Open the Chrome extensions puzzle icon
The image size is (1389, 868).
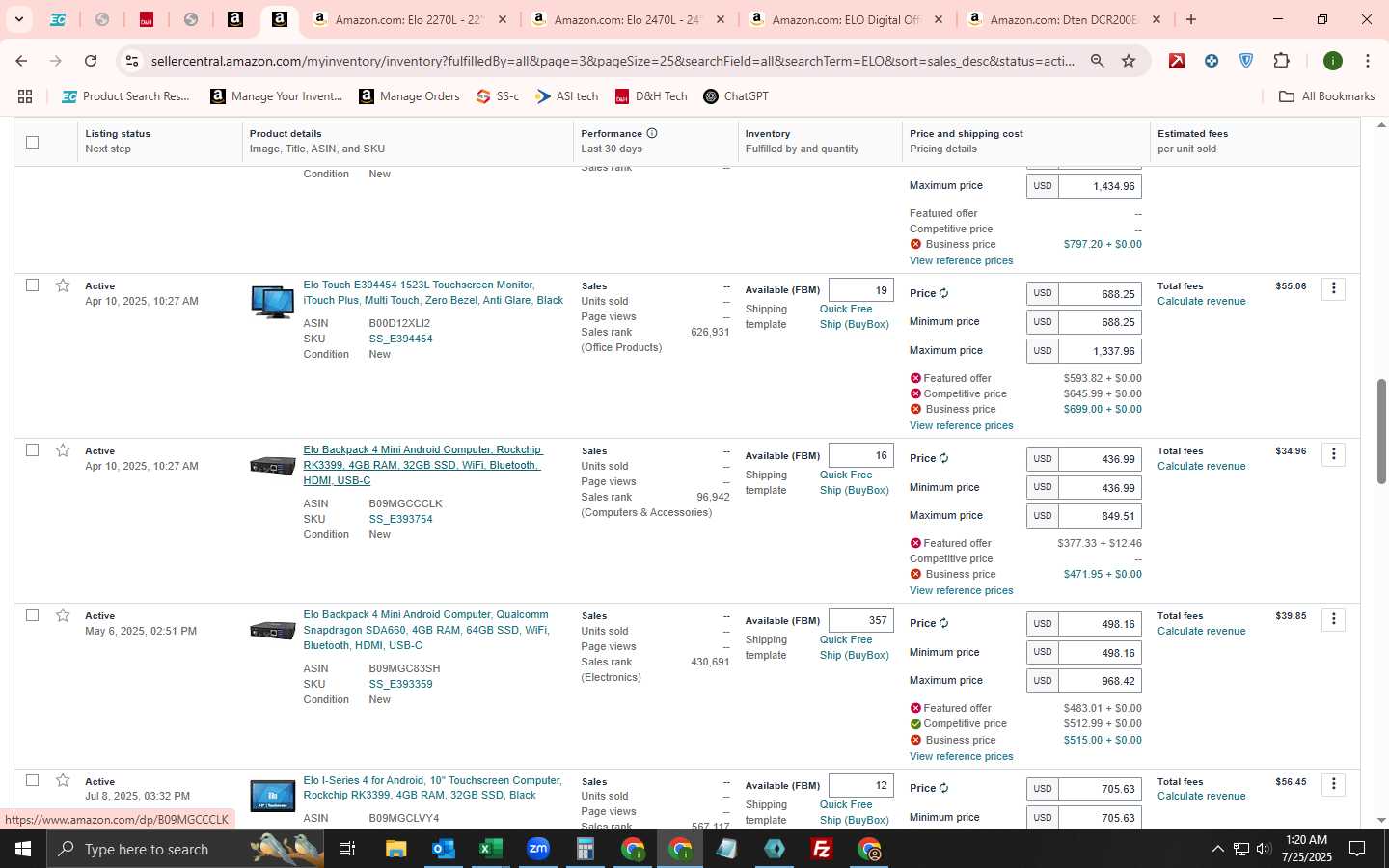(1281, 61)
